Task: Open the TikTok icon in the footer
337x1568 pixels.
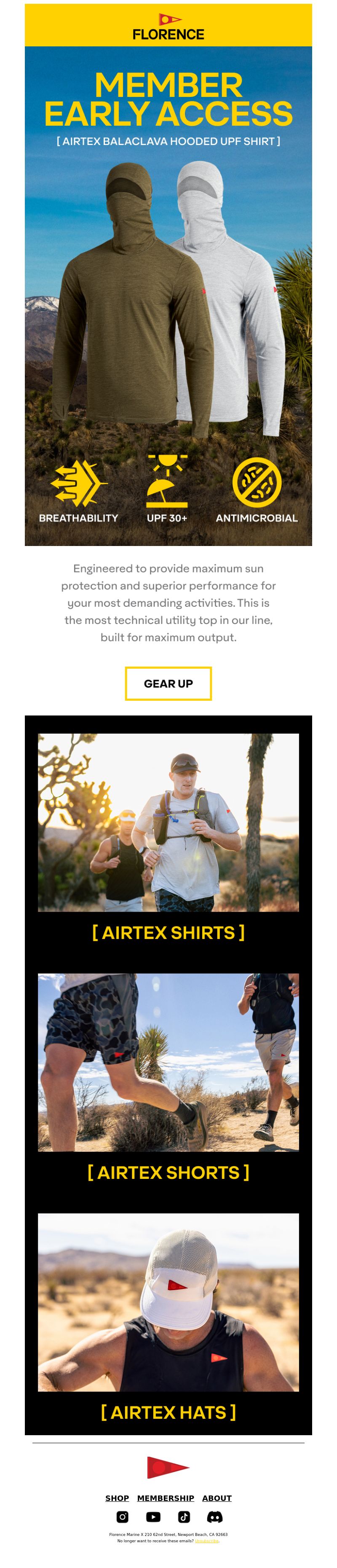Action: point(184,1516)
